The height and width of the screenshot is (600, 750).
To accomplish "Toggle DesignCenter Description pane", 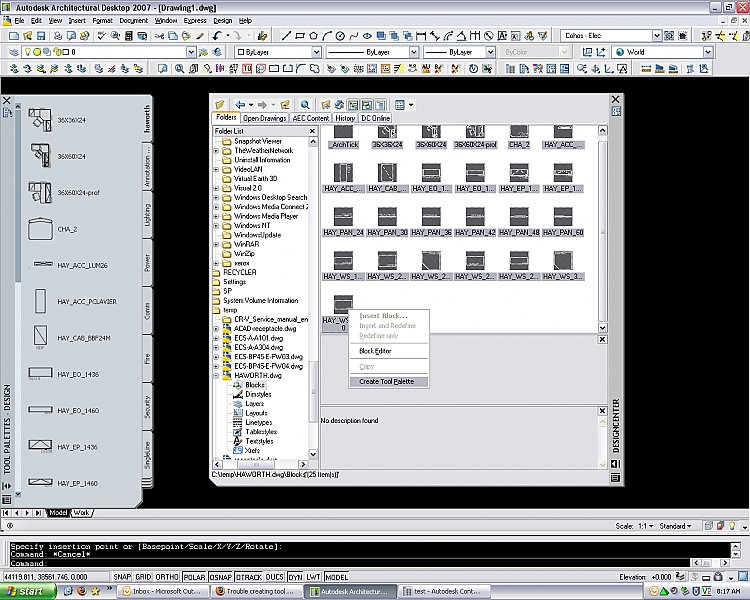I will (x=380, y=104).
